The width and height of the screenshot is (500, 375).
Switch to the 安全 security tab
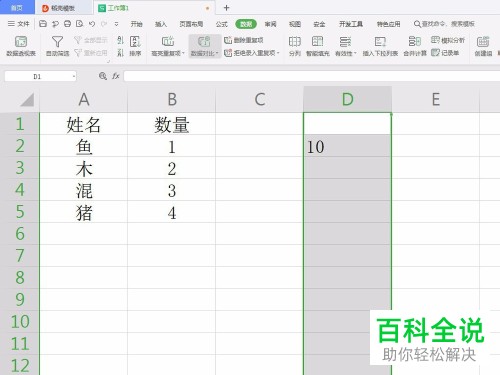pyautogui.click(x=319, y=24)
